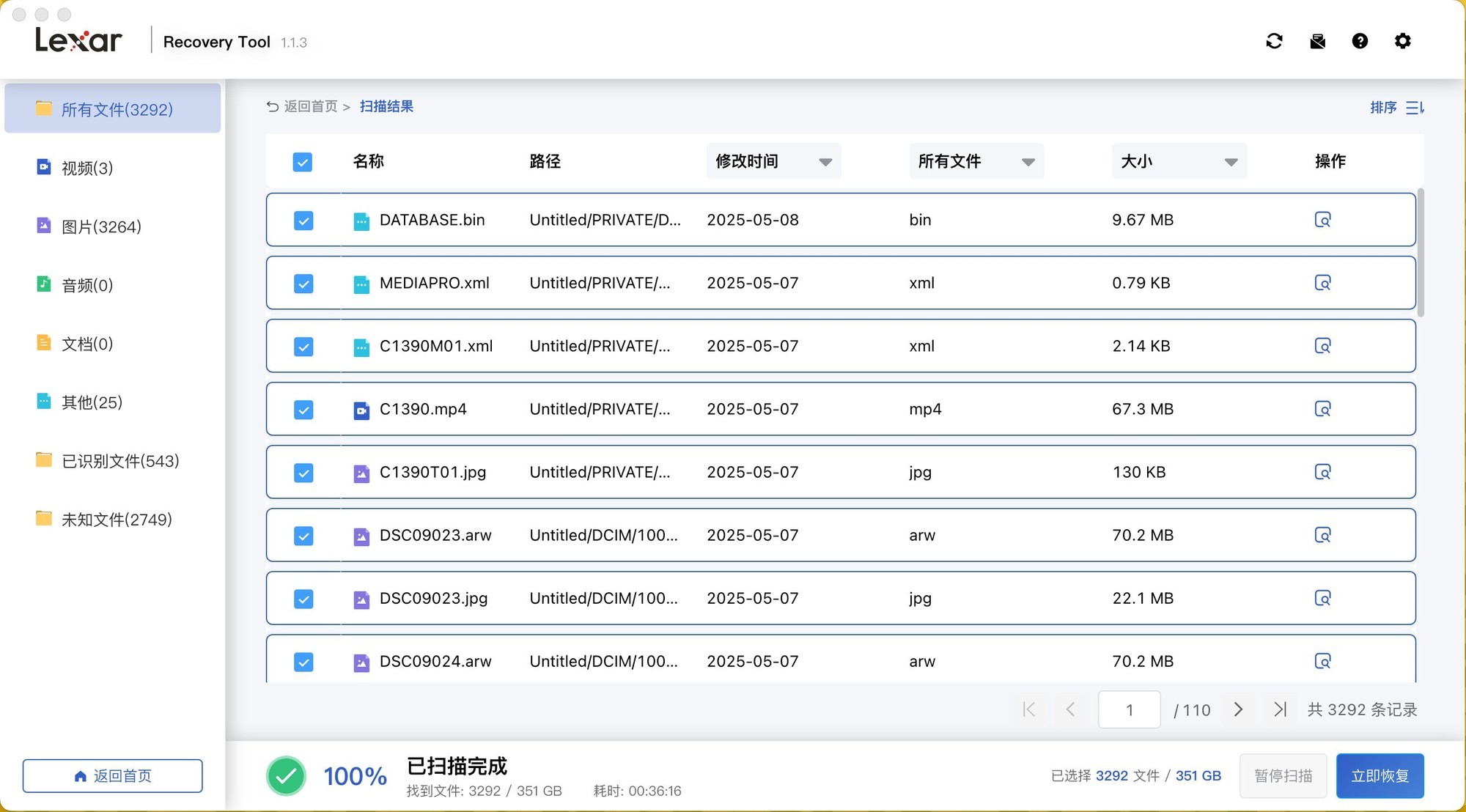Jump to last page arrow

point(1280,709)
